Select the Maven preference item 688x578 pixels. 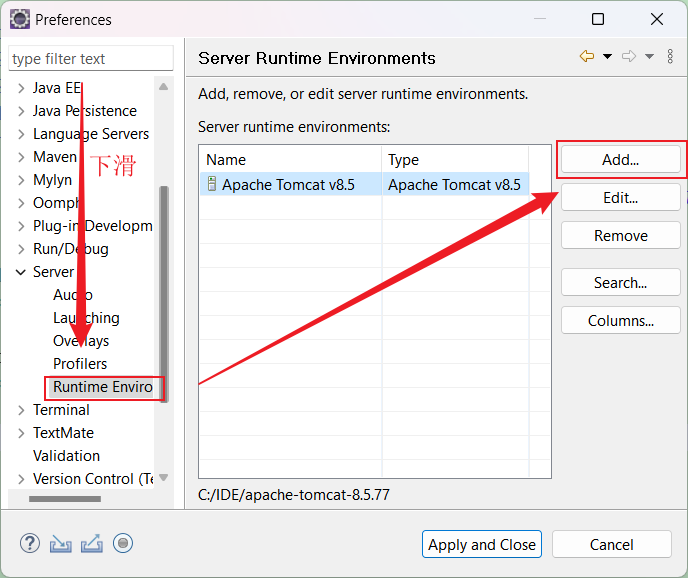(x=55, y=157)
